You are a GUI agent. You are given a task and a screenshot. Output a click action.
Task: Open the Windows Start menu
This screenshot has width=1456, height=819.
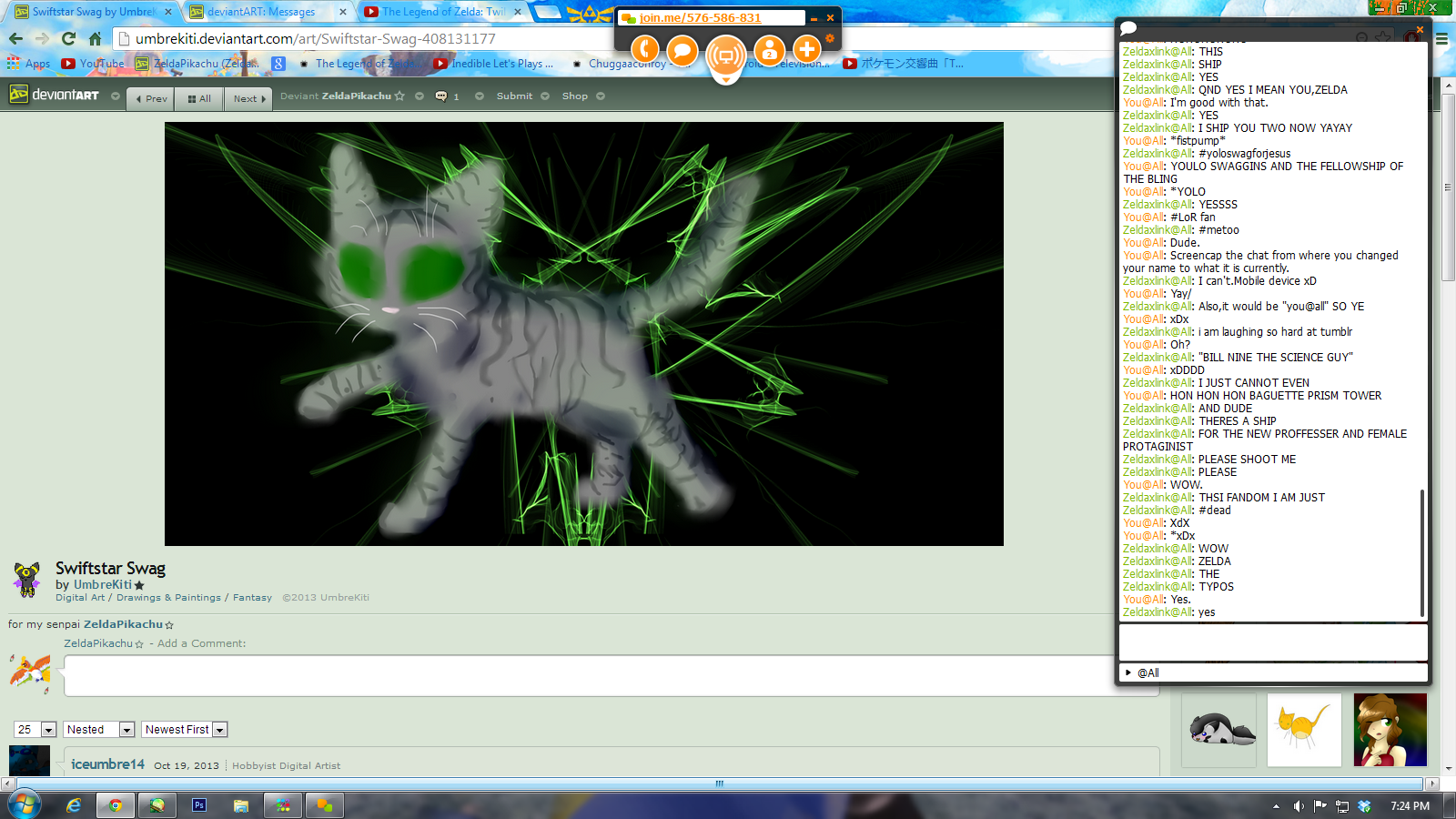click(x=25, y=804)
